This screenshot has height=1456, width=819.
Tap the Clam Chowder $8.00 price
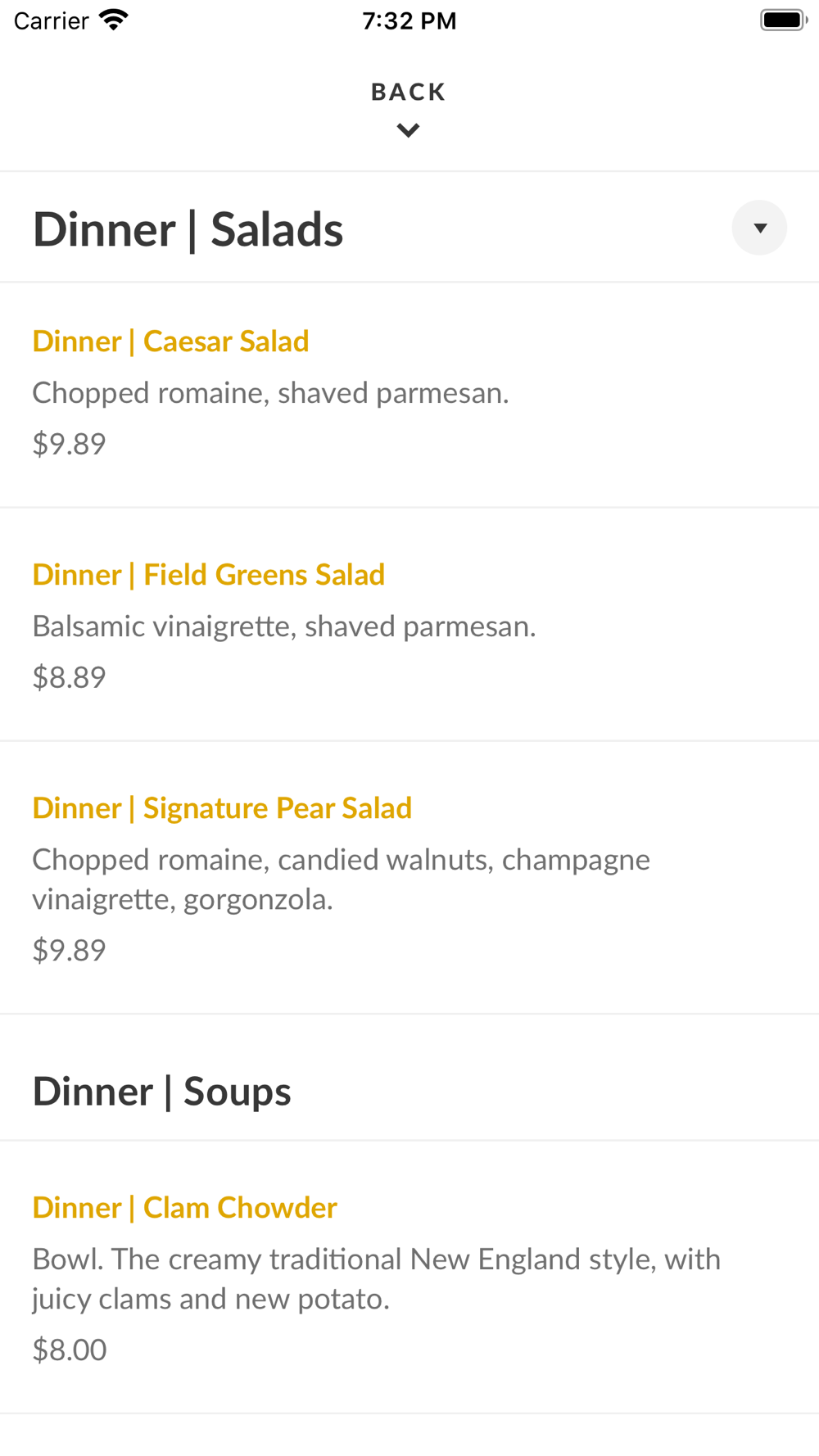(x=70, y=1350)
